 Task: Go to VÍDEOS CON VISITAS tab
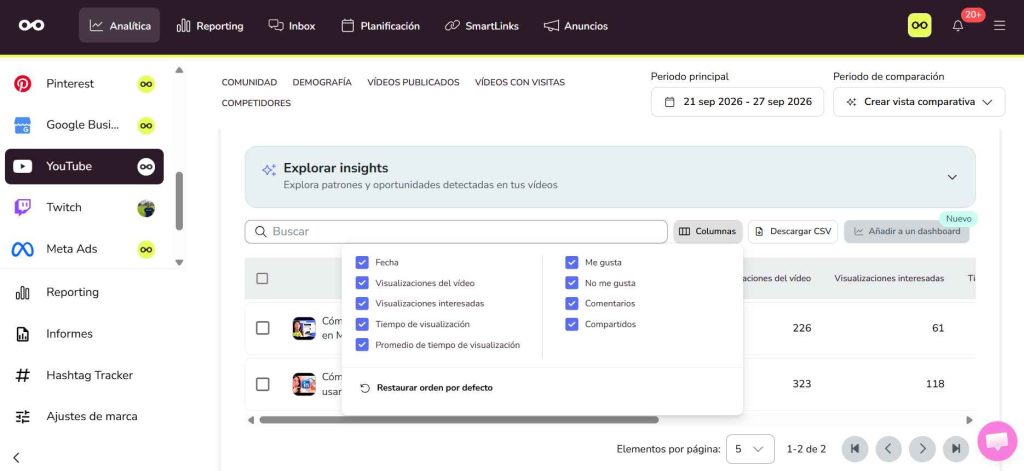(520, 82)
